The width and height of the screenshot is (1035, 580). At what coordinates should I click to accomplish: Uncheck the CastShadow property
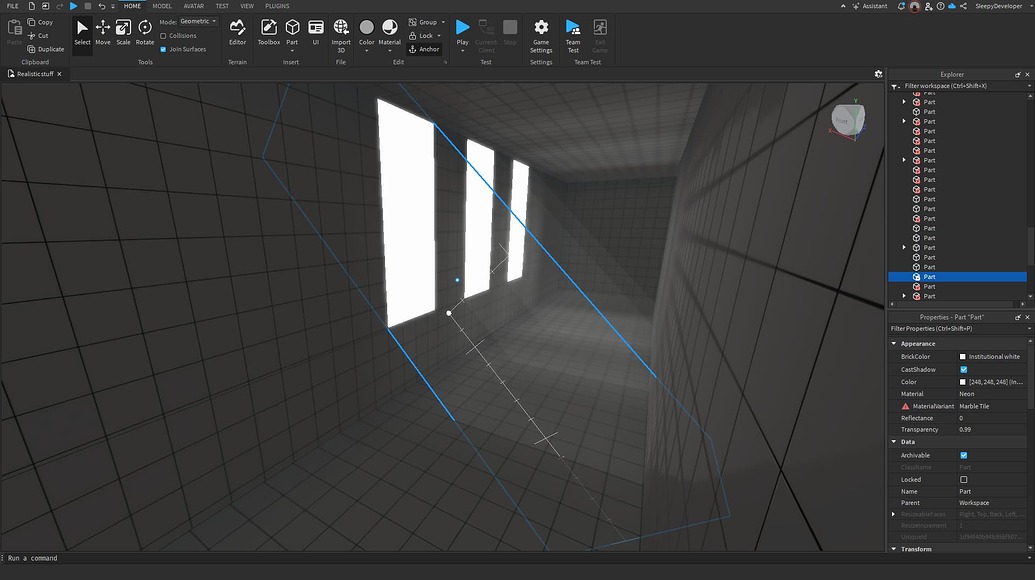[x=963, y=369]
